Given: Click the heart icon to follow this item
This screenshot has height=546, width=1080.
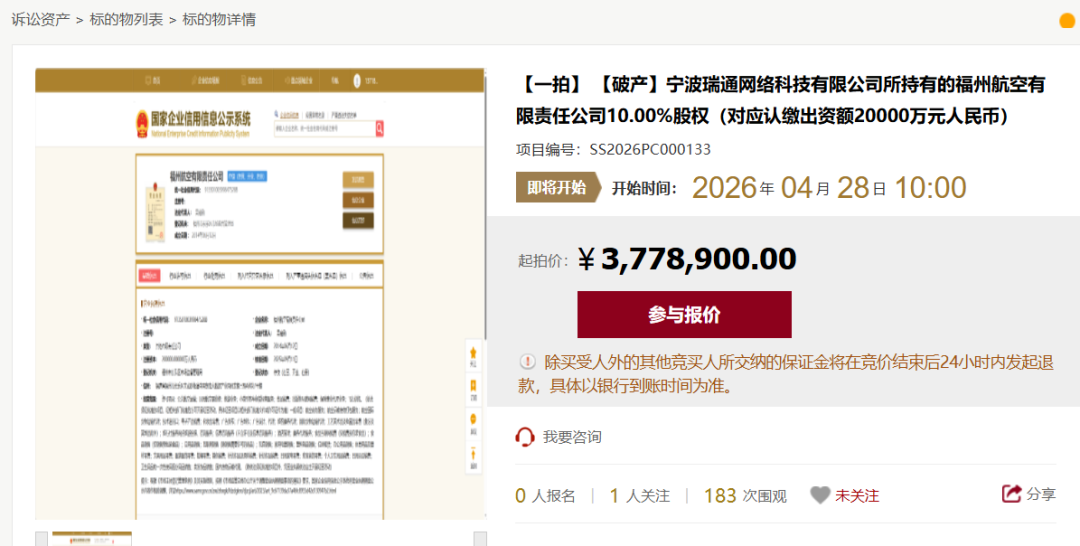Looking at the screenshot, I should [820, 495].
